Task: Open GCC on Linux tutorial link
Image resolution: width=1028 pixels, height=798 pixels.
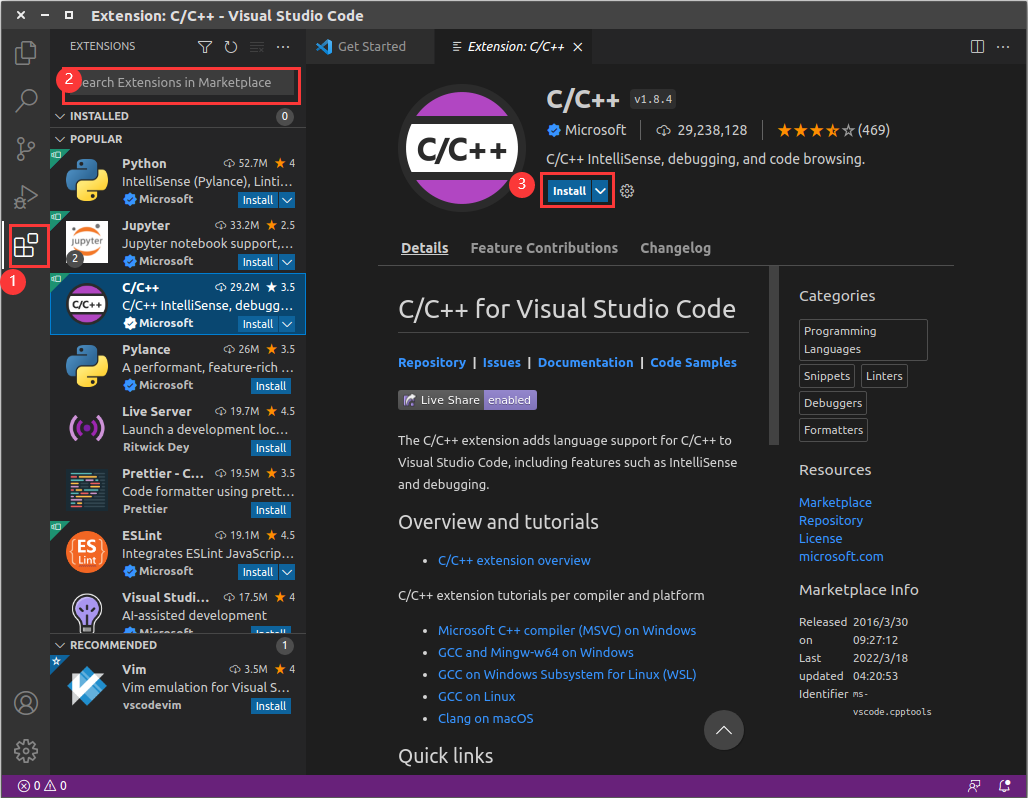Action: 477,696
